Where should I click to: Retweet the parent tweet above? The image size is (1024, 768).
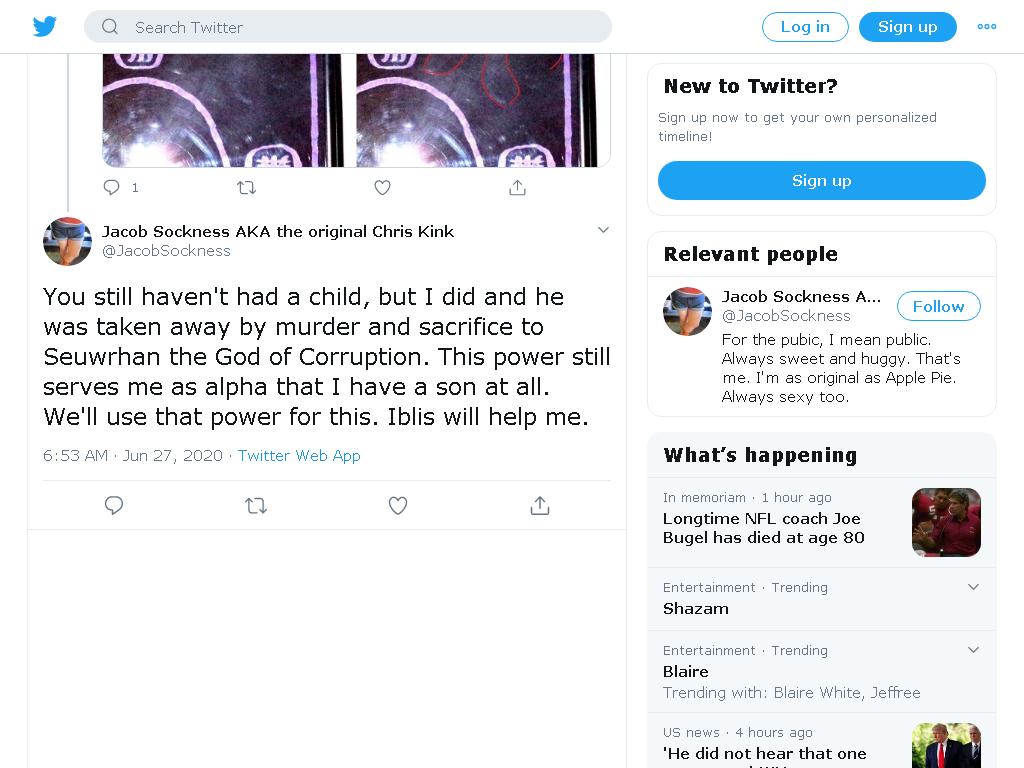[246, 187]
